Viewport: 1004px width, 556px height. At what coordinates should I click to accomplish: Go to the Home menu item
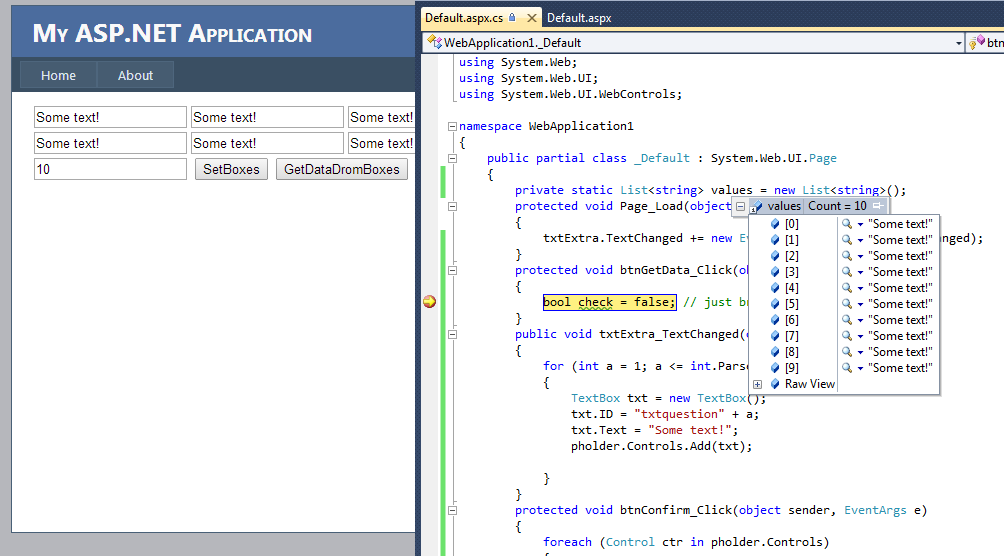tap(58, 76)
